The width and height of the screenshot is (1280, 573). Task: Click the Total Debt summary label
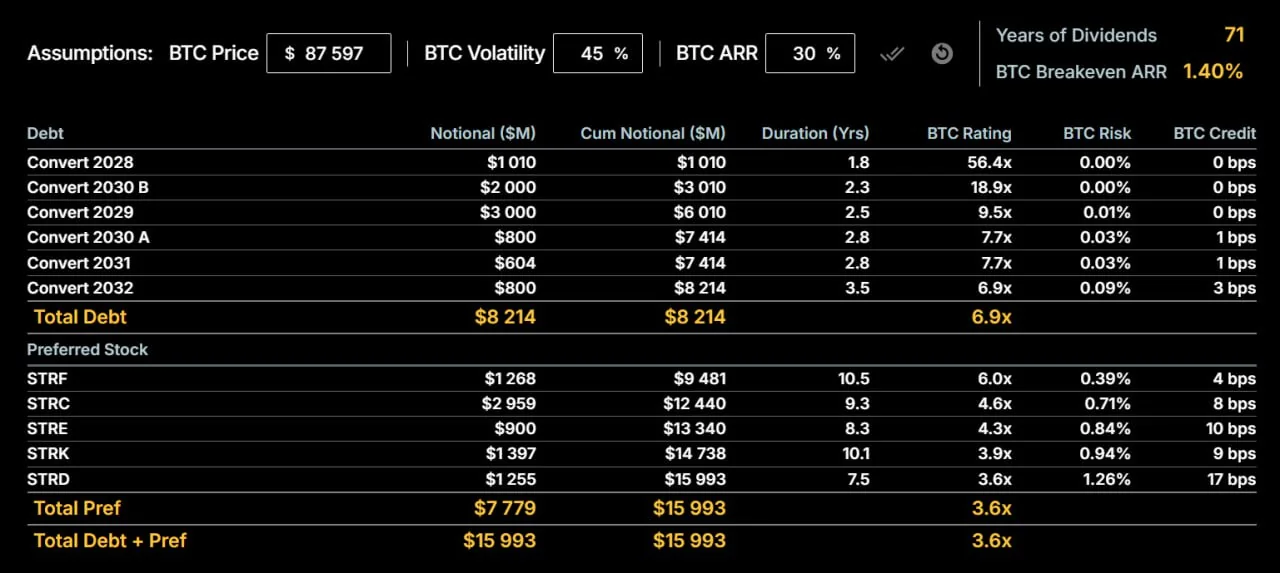tap(80, 317)
